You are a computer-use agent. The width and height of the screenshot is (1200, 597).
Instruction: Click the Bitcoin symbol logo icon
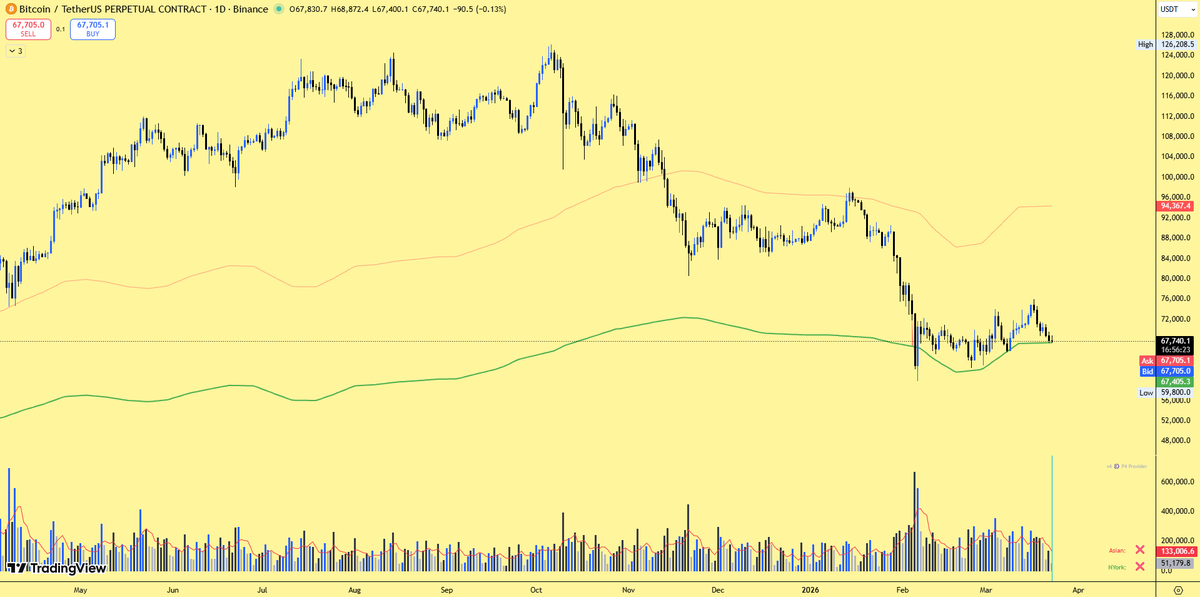click(11, 9)
